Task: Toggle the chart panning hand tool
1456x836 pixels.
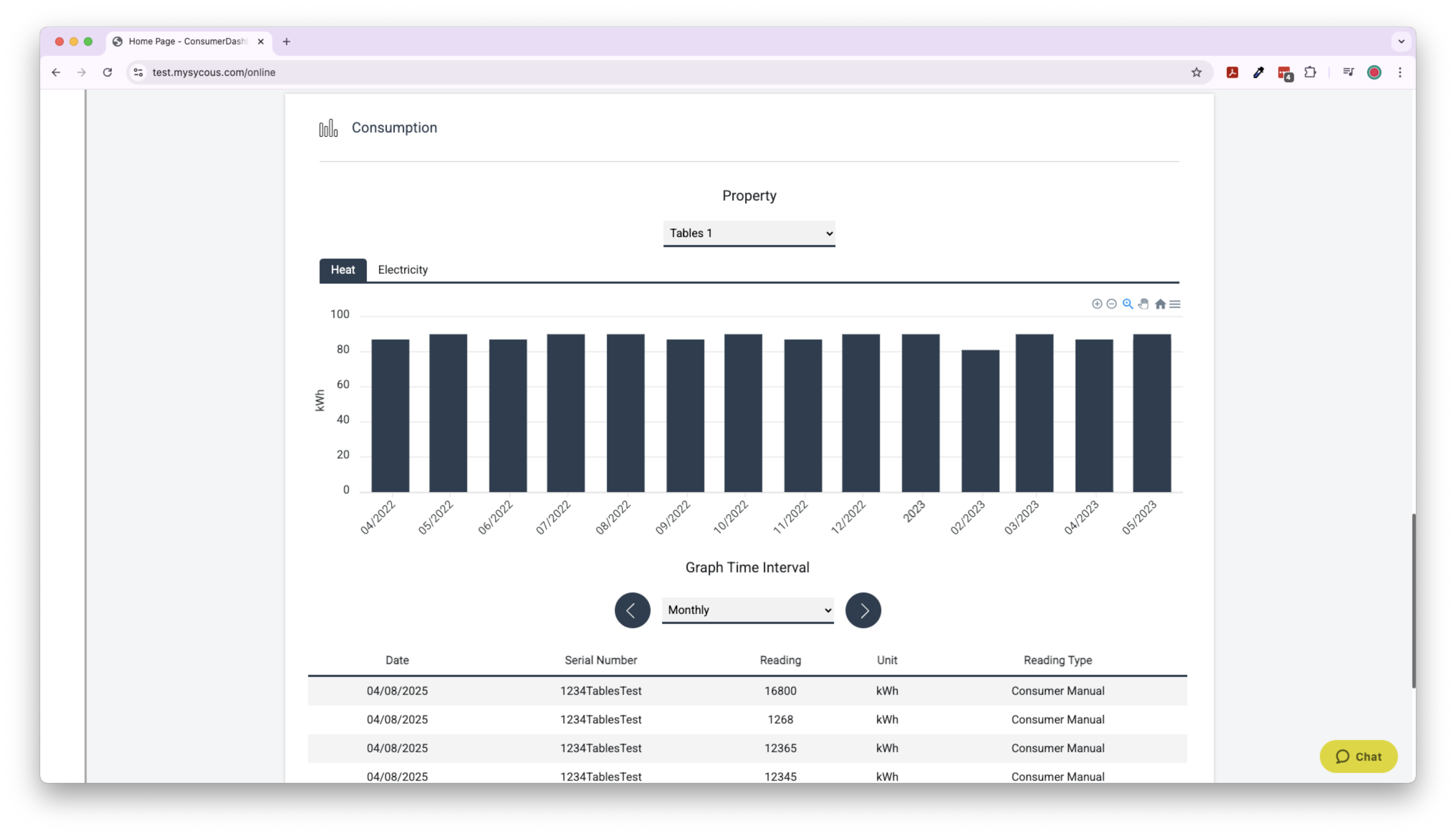Action: (x=1144, y=304)
